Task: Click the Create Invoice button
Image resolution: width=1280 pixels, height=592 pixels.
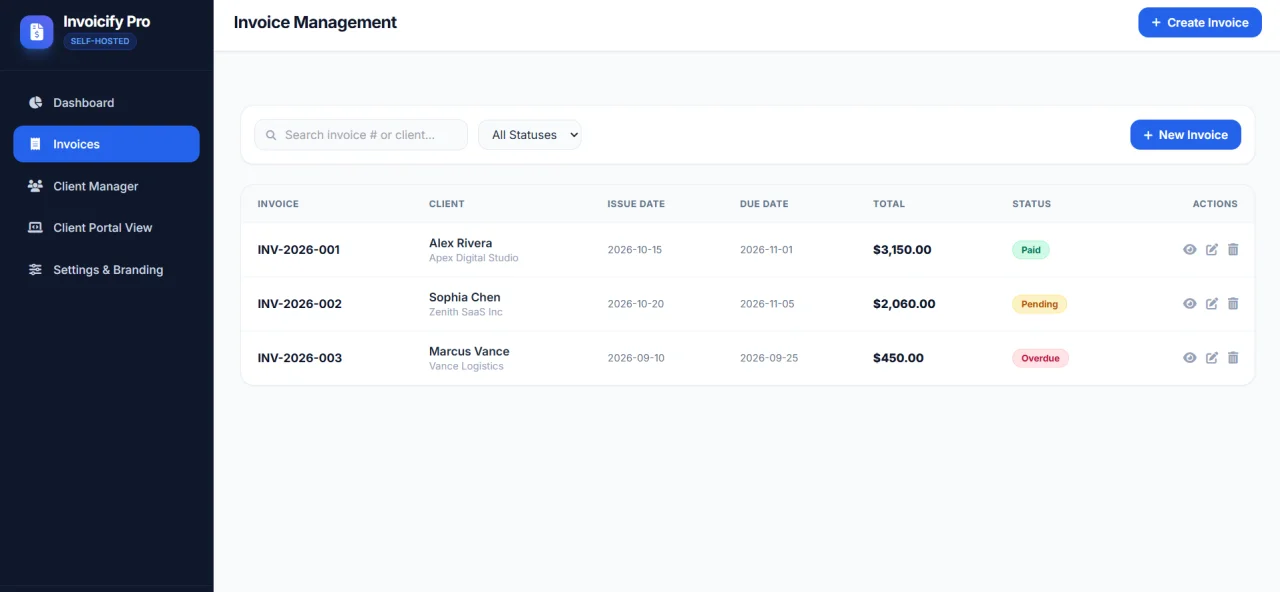Action: (x=1199, y=22)
